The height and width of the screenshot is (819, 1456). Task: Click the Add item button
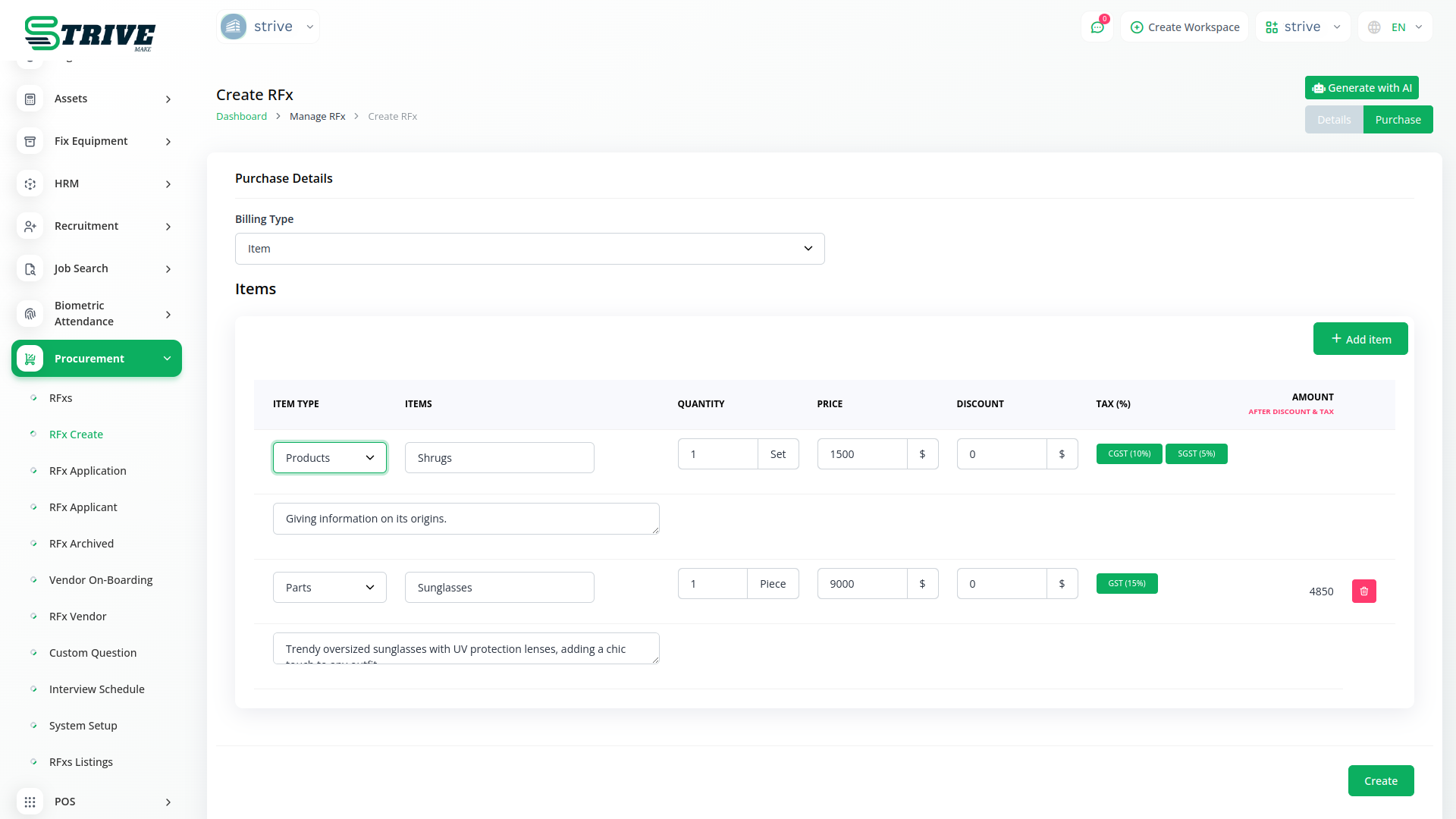pos(1360,339)
